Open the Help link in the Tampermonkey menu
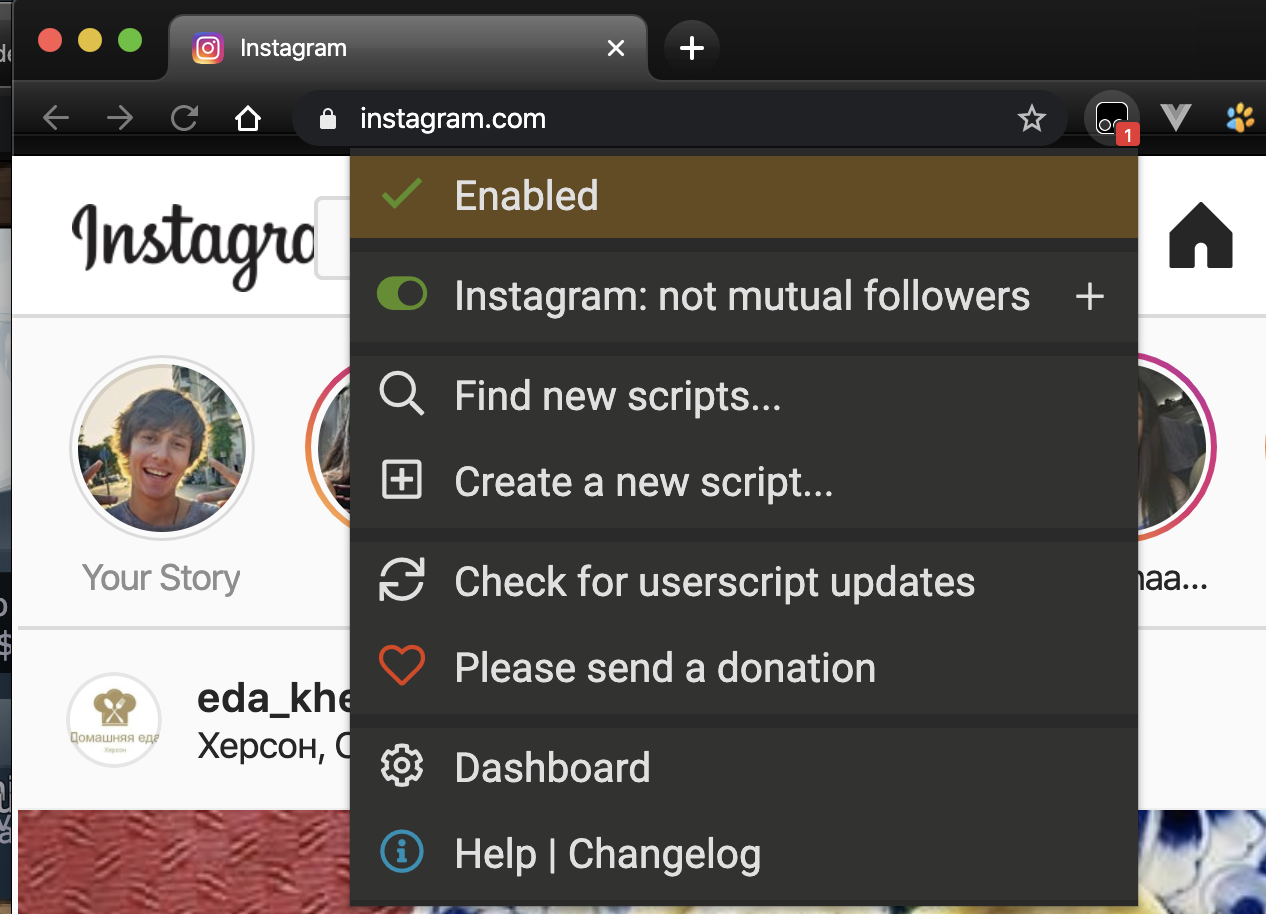1266x914 pixels. pos(496,855)
